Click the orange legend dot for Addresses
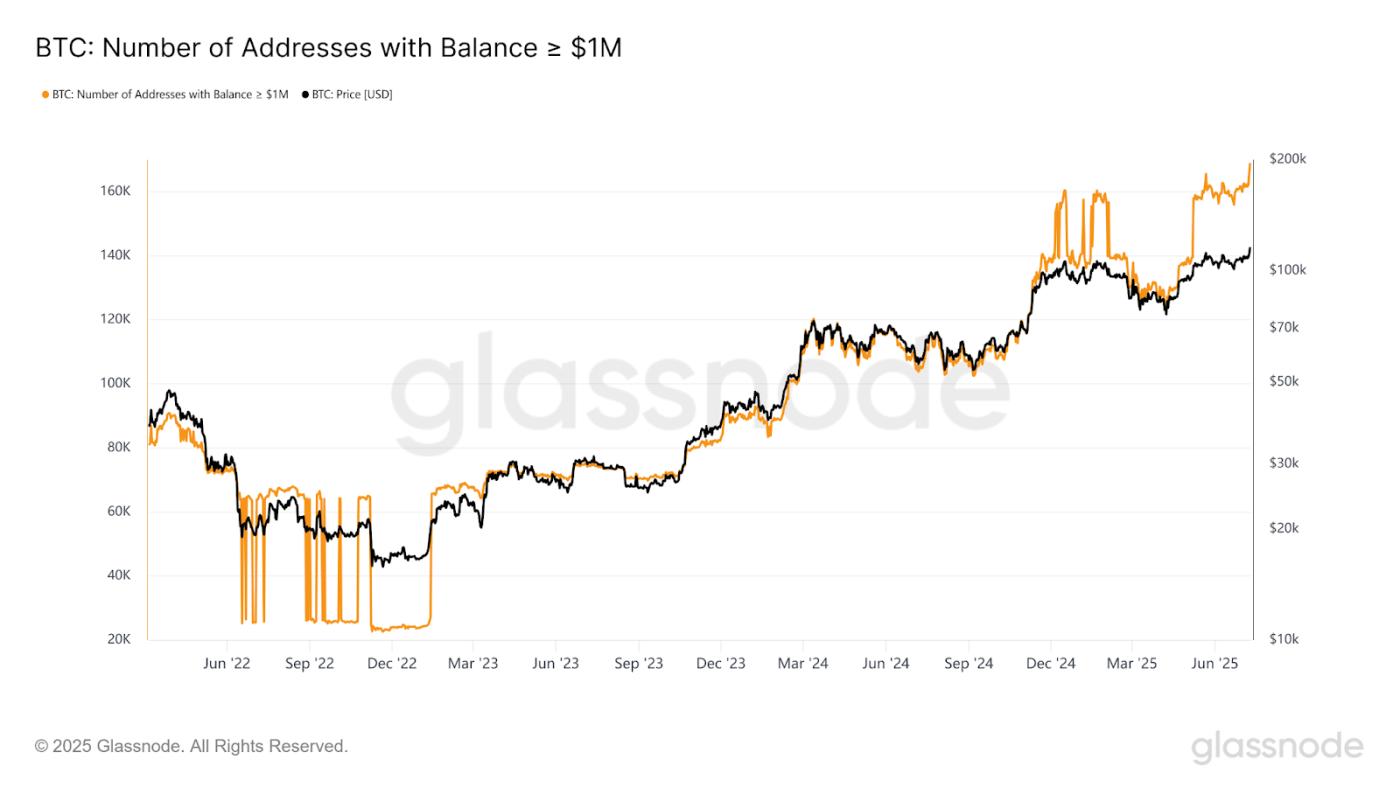This screenshot has width=1400, height=787. pyautogui.click(x=45, y=94)
